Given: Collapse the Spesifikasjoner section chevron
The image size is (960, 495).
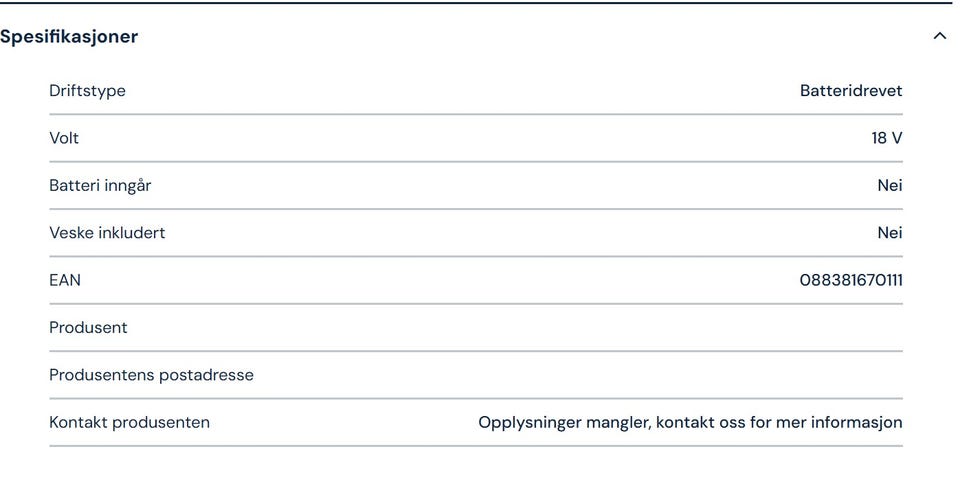Looking at the screenshot, I should [x=939, y=36].
